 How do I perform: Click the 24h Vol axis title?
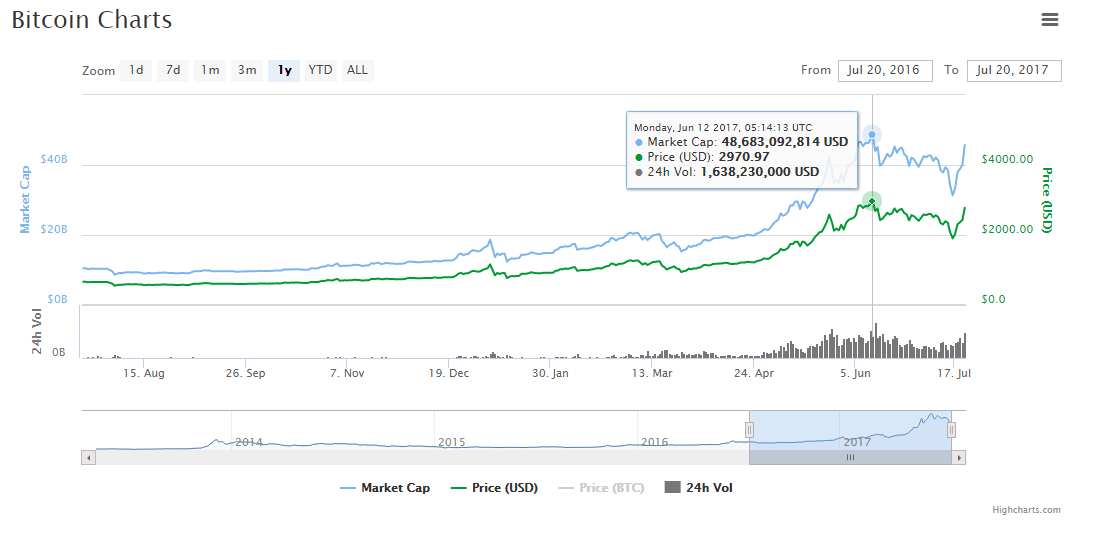click(38, 332)
